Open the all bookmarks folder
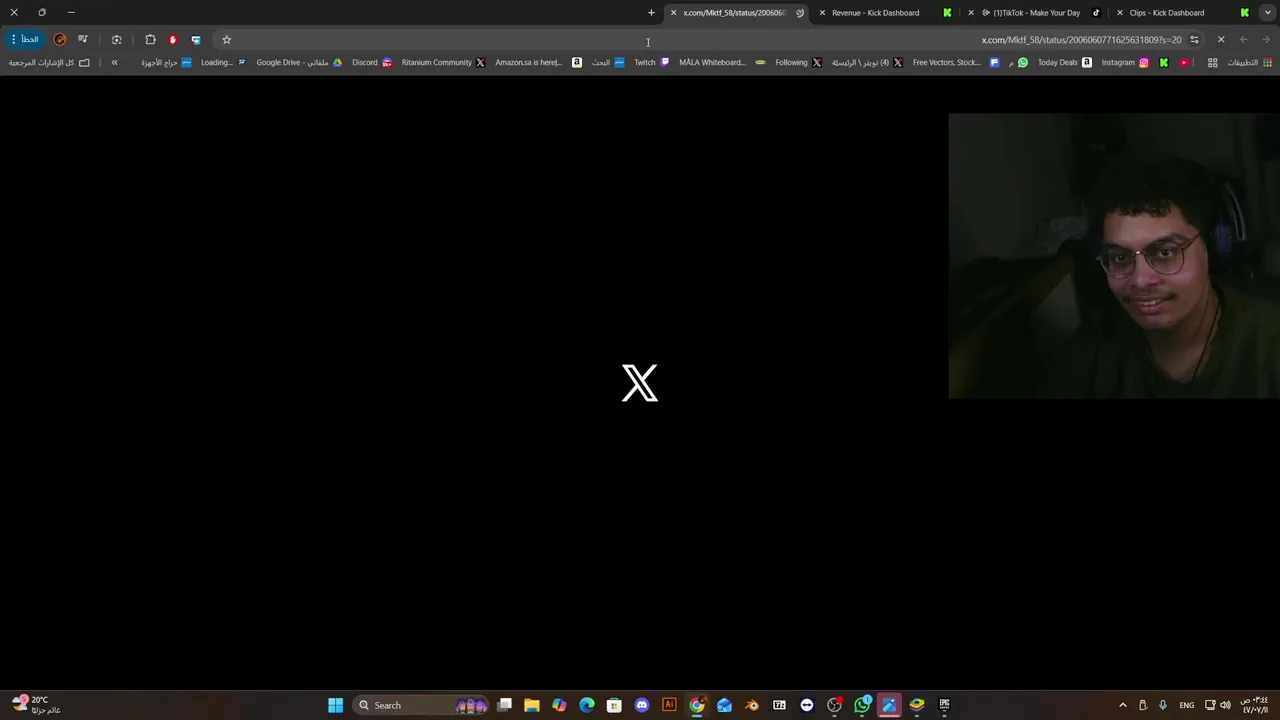 pyautogui.click(x=49, y=62)
